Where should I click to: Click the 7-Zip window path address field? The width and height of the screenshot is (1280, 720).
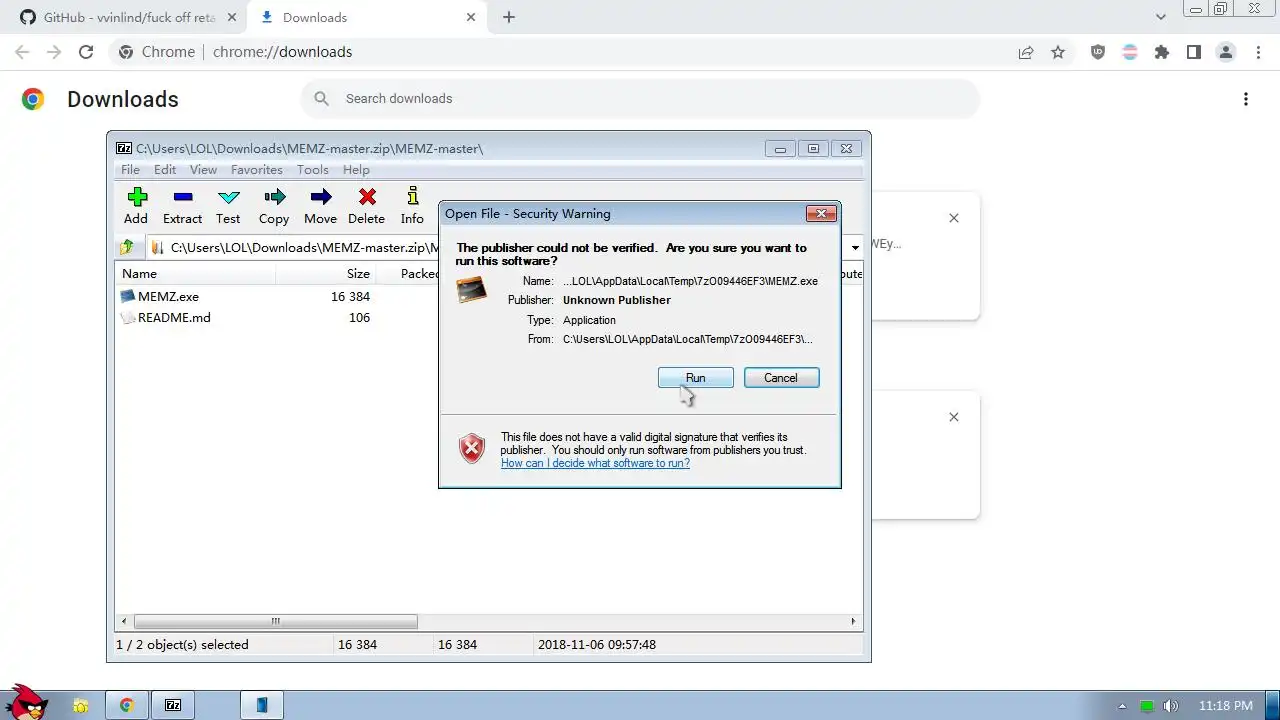[497, 247]
